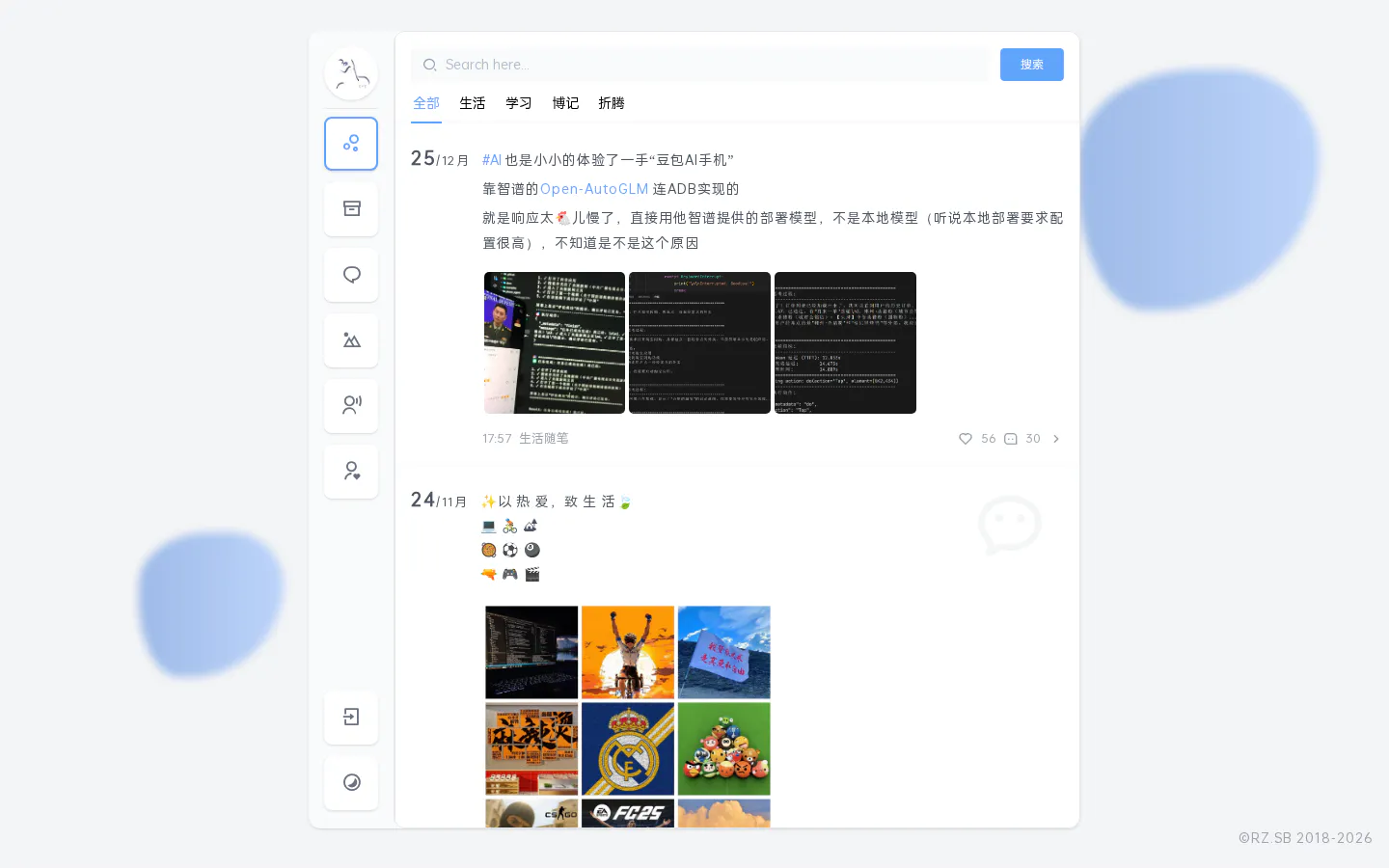
Task: Click the login arrow icon in sidebar
Action: click(x=351, y=717)
